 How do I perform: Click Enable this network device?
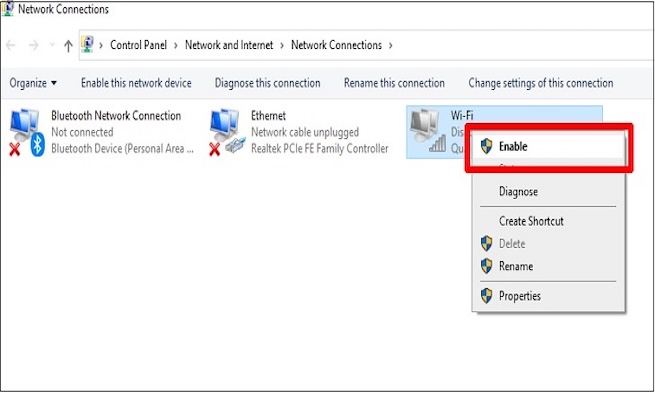tap(136, 83)
